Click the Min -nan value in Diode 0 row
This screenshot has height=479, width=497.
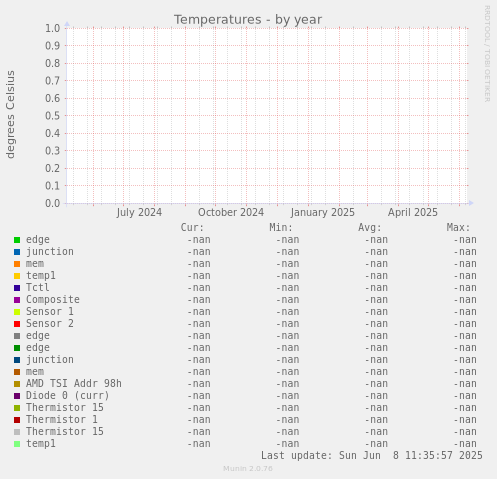(287, 396)
